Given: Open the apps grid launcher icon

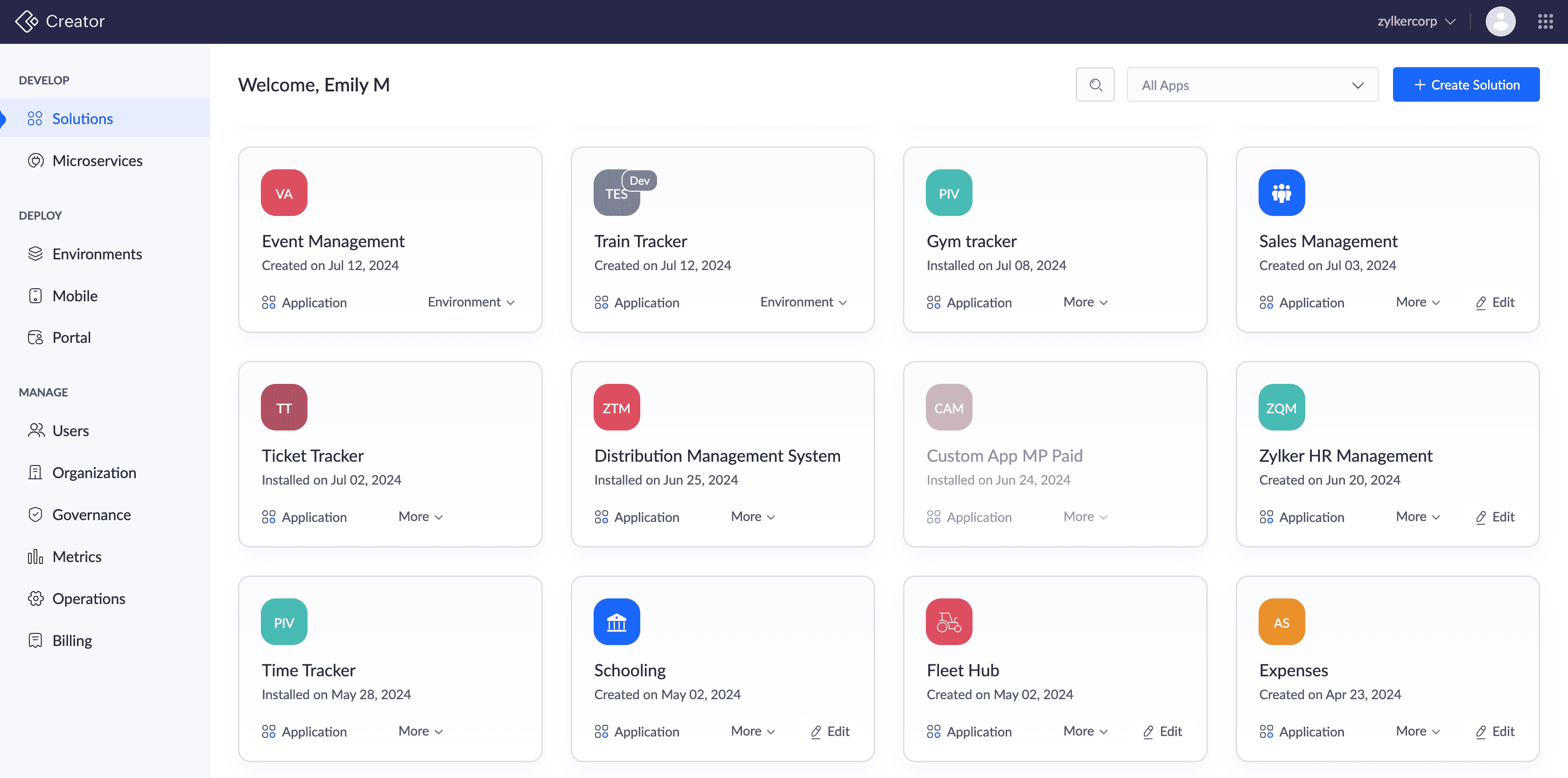Looking at the screenshot, I should click(x=1545, y=21).
